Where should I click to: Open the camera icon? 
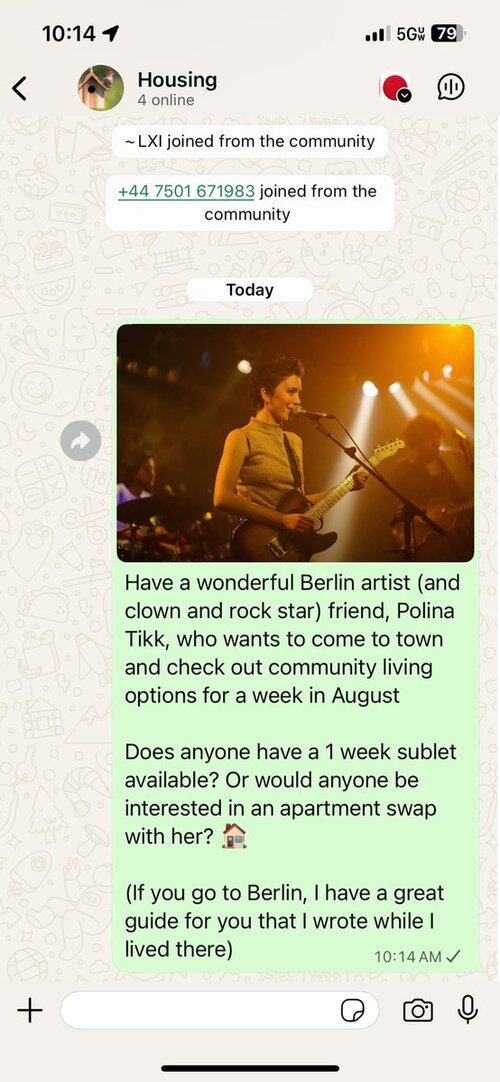coord(418,1011)
